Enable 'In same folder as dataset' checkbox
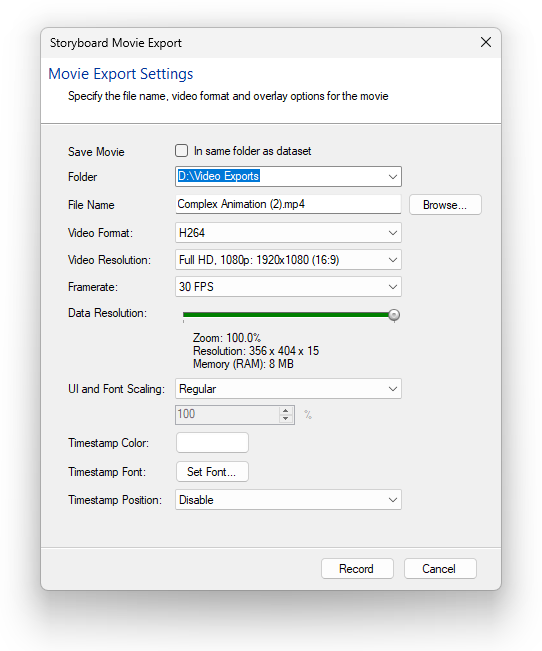This screenshot has width=542, height=651. coord(181,151)
